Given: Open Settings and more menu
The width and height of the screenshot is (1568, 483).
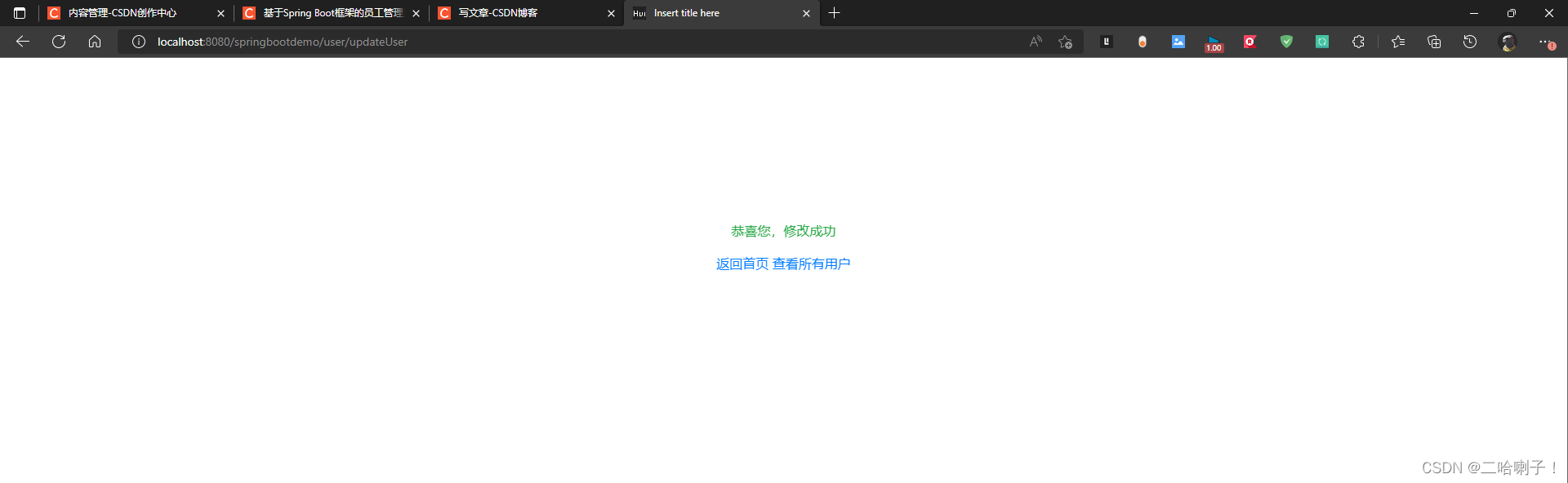Looking at the screenshot, I should click(x=1546, y=42).
